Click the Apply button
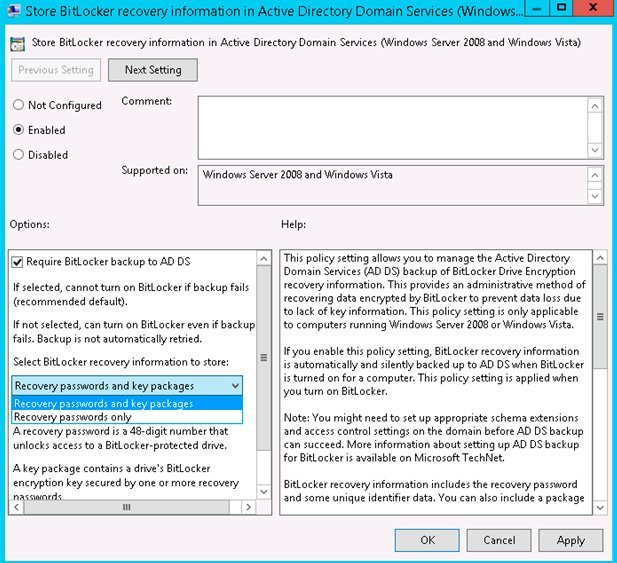This screenshot has height=563, width=617. click(571, 540)
